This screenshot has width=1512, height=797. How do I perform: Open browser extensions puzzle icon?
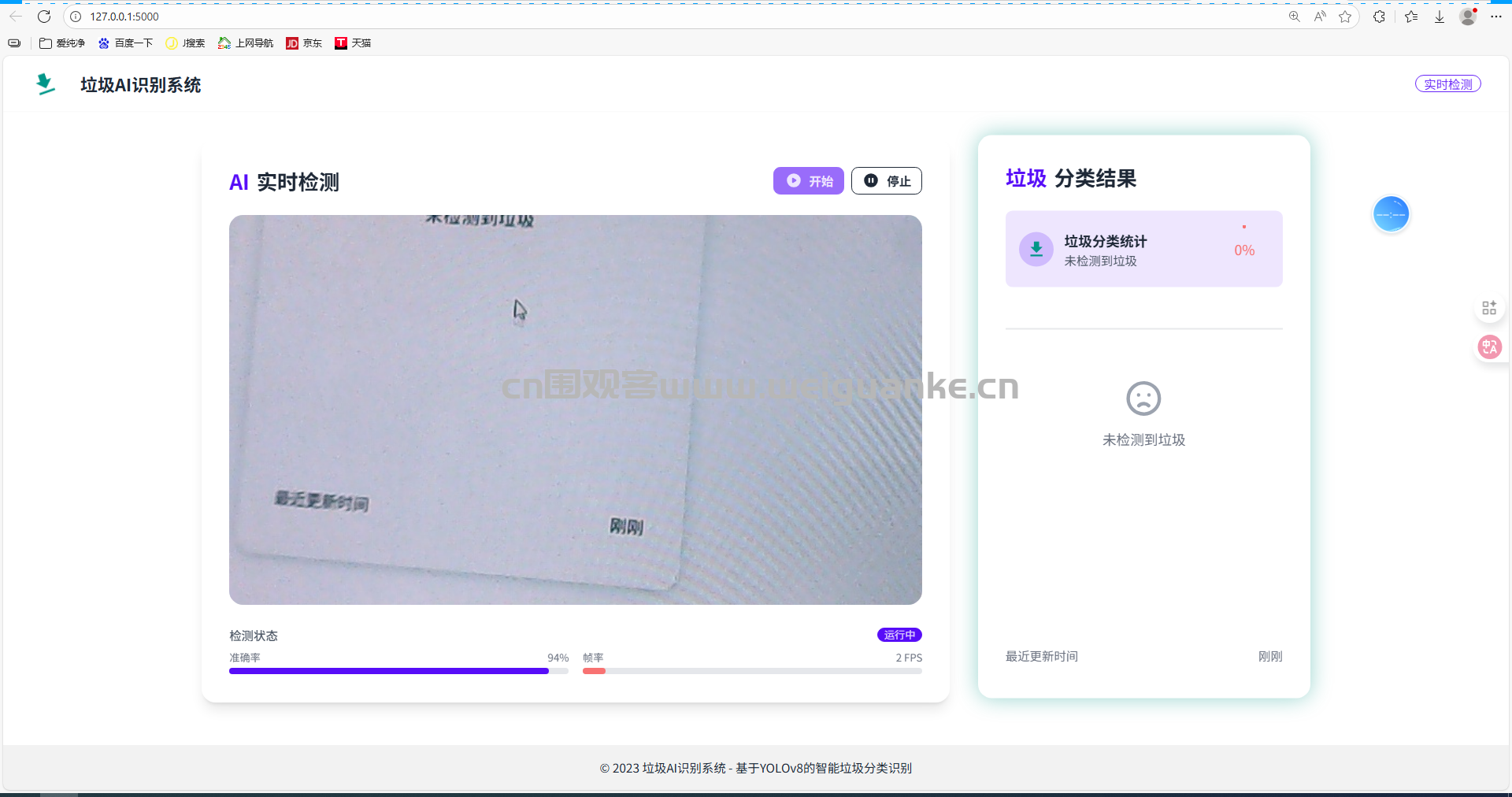(1379, 17)
